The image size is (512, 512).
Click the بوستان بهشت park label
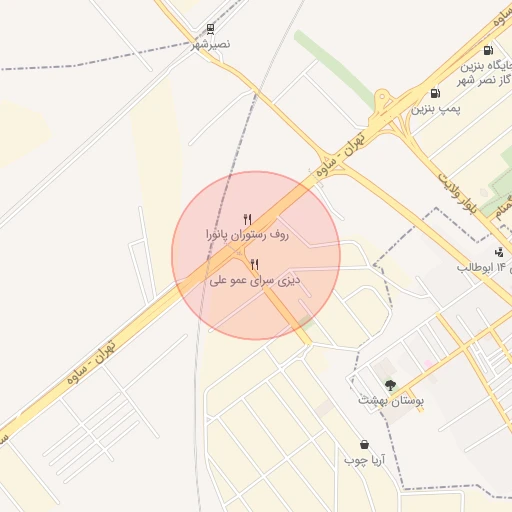(391, 400)
